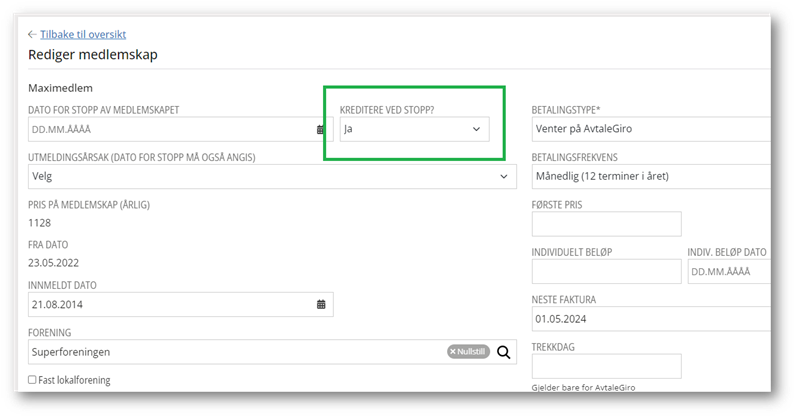This screenshot has width=798, height=418.
Task: Go back via Tilbake til oversikt link
Action: click(83, 34)
